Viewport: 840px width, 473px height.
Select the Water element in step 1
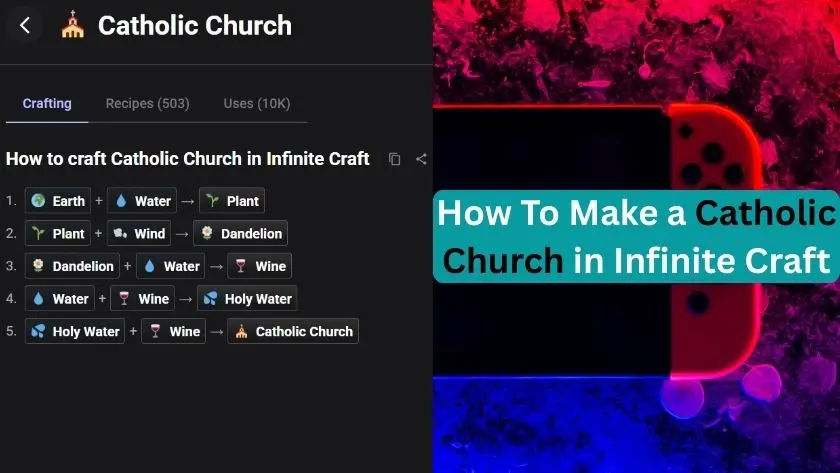point(142,201)
